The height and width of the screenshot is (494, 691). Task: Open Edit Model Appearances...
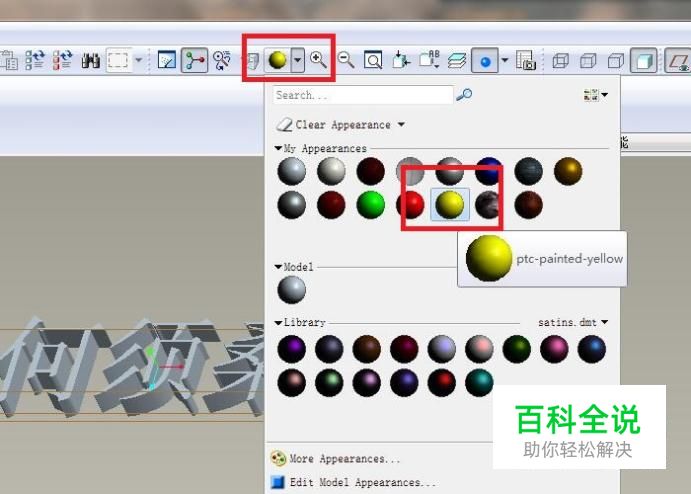click(353, 482)
